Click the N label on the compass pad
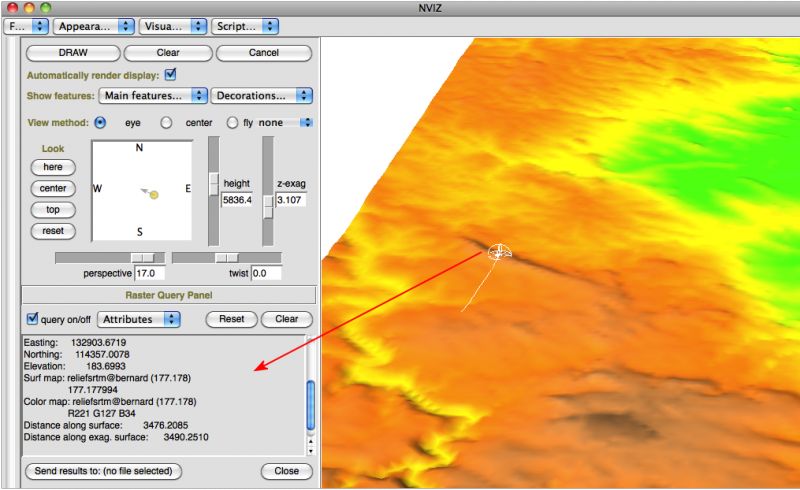 click(x=139, y=148)
